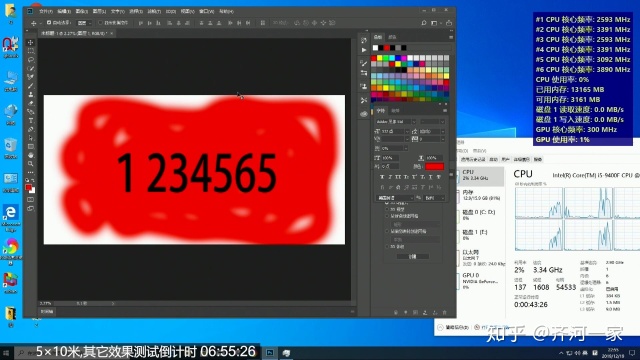This screenshot has height=360, width=640.
Task: Click the red text color swatch
Action: 434,167
